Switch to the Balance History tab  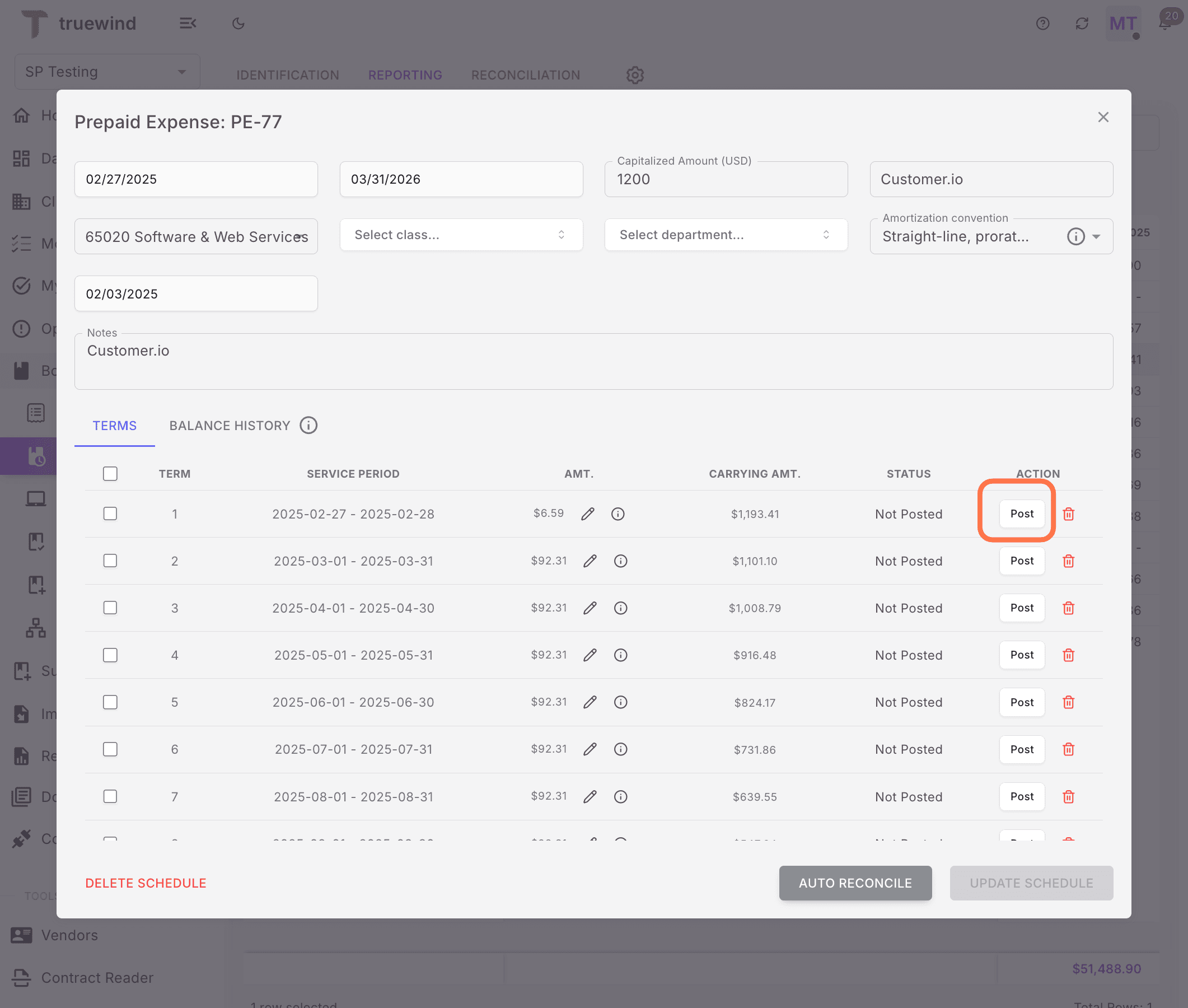(230, 425)
